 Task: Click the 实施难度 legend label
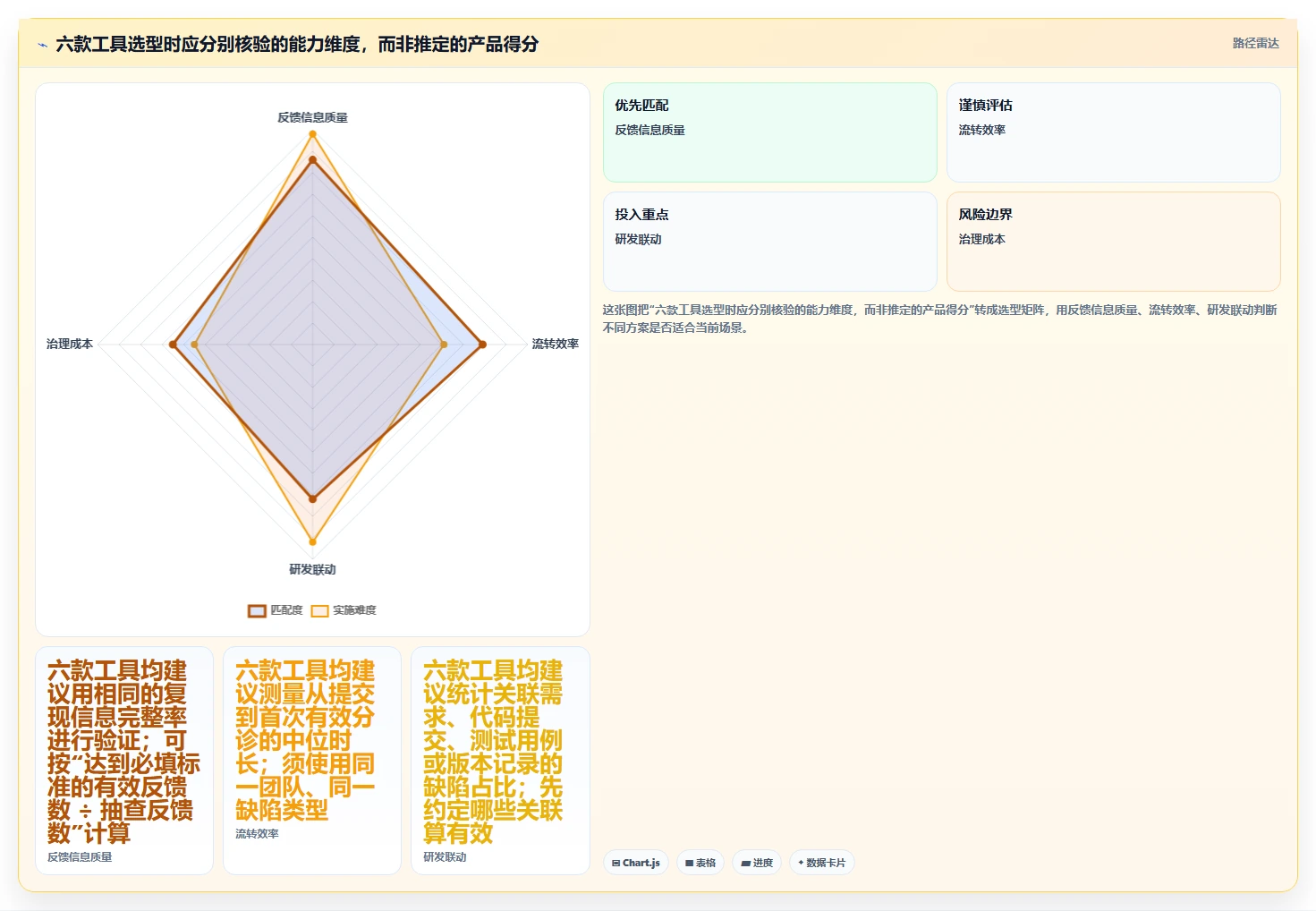pos(354,610)
